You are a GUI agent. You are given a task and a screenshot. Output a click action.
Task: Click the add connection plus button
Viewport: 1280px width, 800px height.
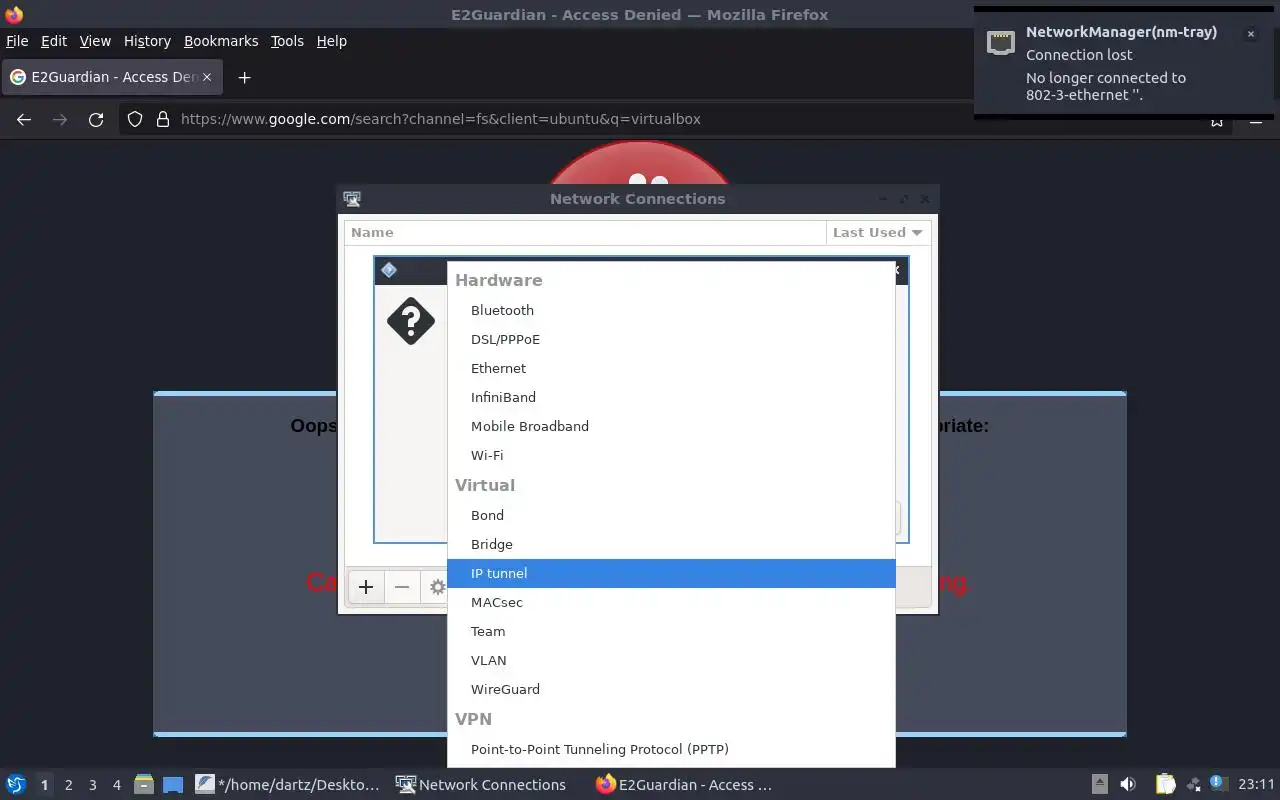coord(366,587)
